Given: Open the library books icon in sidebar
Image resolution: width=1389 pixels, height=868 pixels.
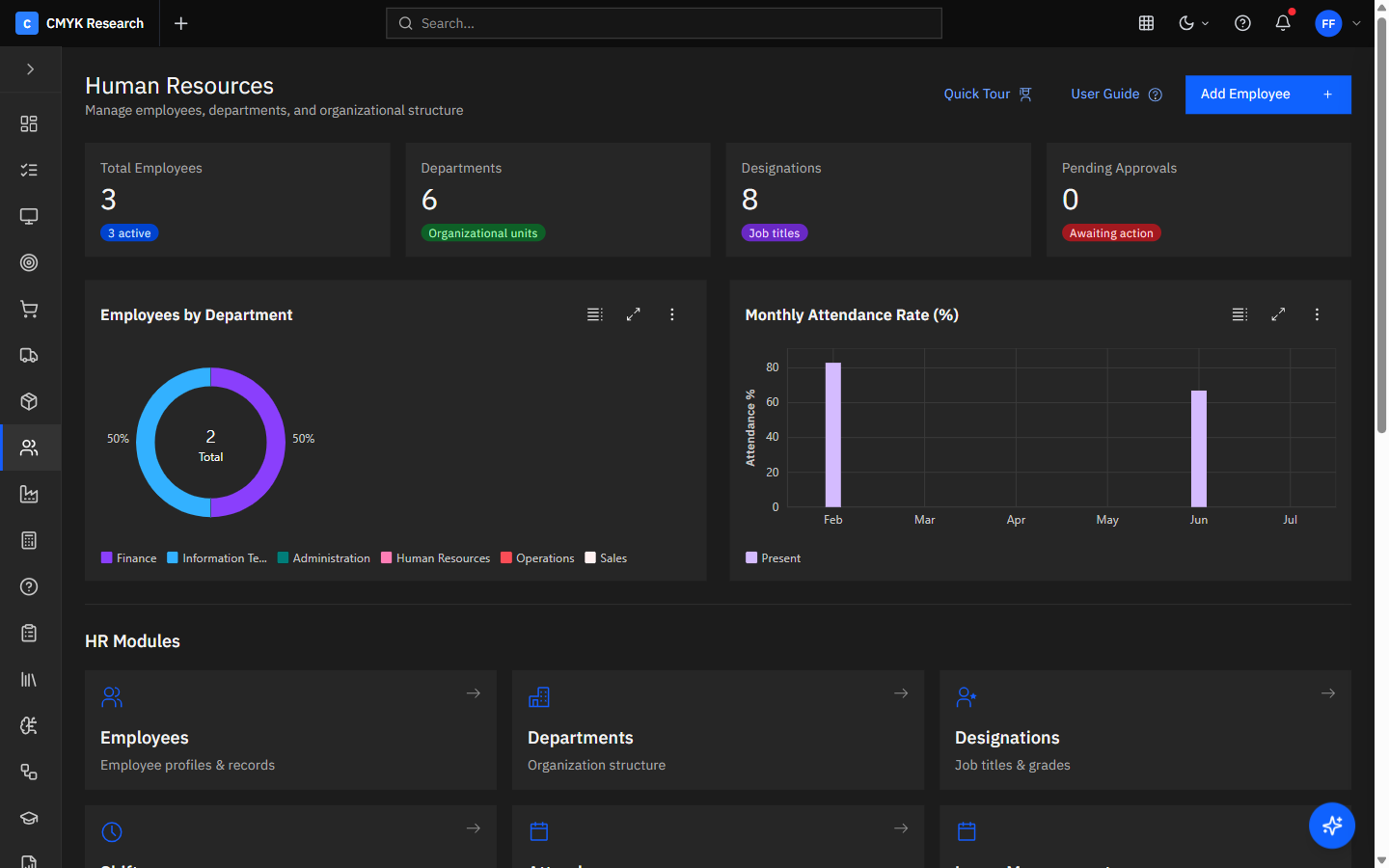Looking at the screenshot, I should tap(29, 679).
